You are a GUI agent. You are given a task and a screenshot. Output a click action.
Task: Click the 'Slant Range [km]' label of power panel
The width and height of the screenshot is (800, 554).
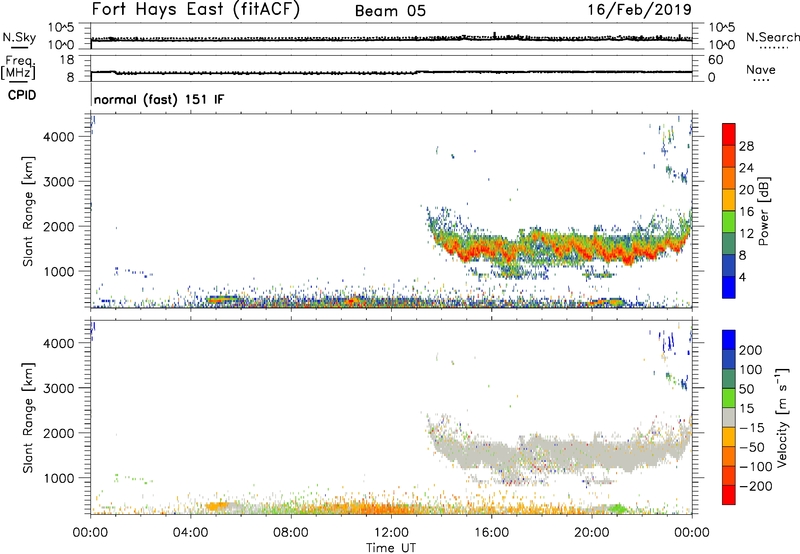tap(28, 211)
